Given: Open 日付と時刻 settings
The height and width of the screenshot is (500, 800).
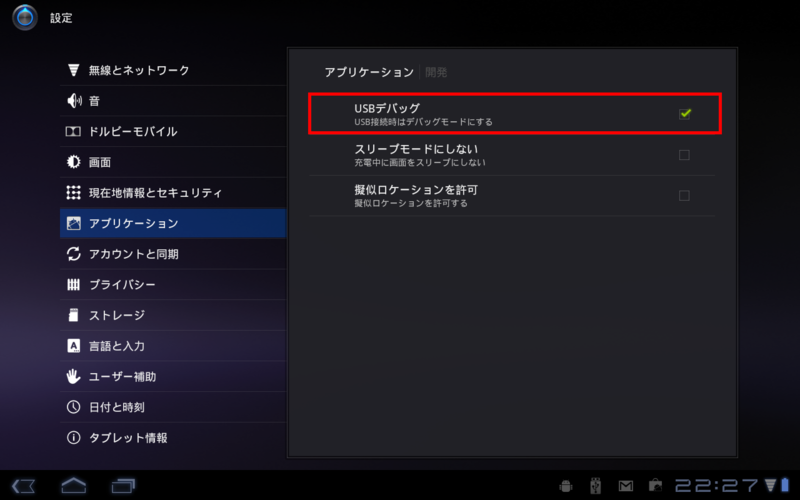Looking at the screenshot, I should 173,407.
